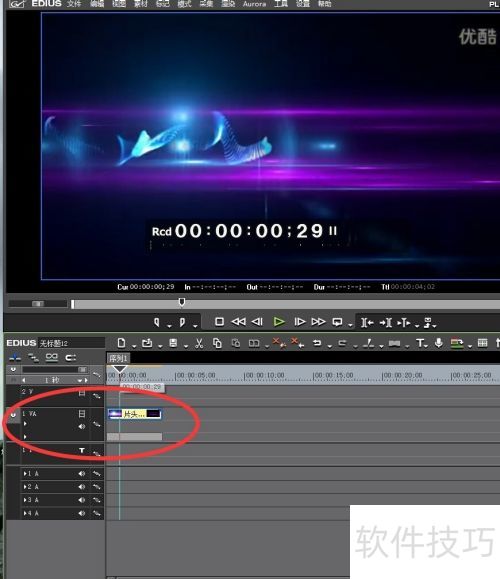Click the Toggle Bin Window grid icon
Image resolution: width=500 pixels, height=579 pixels.
coord(482,343)
